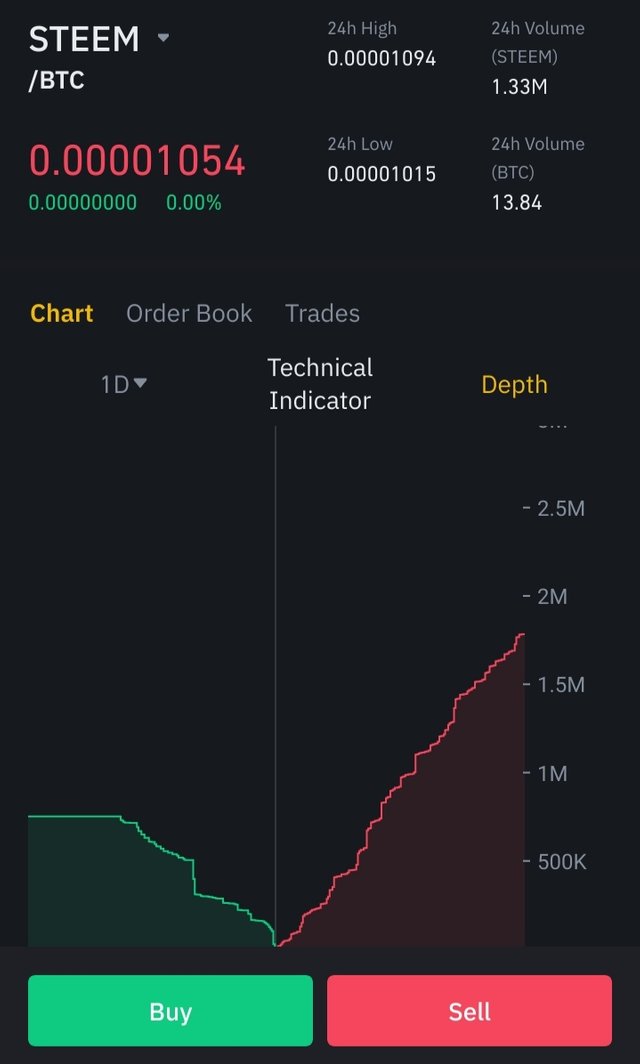The width and height of the screenshot is (640, 1064).
Task: Toggle the Depth chart view
Action: (x=514, y=385)
